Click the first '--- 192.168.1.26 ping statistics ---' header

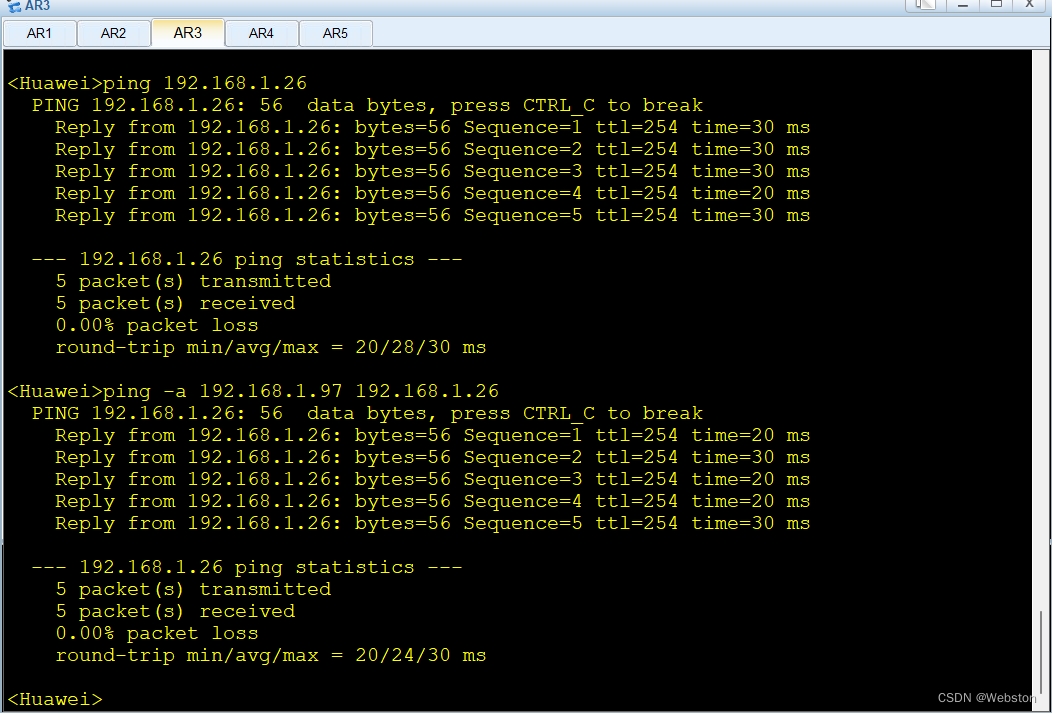click(x=247, y=259)
